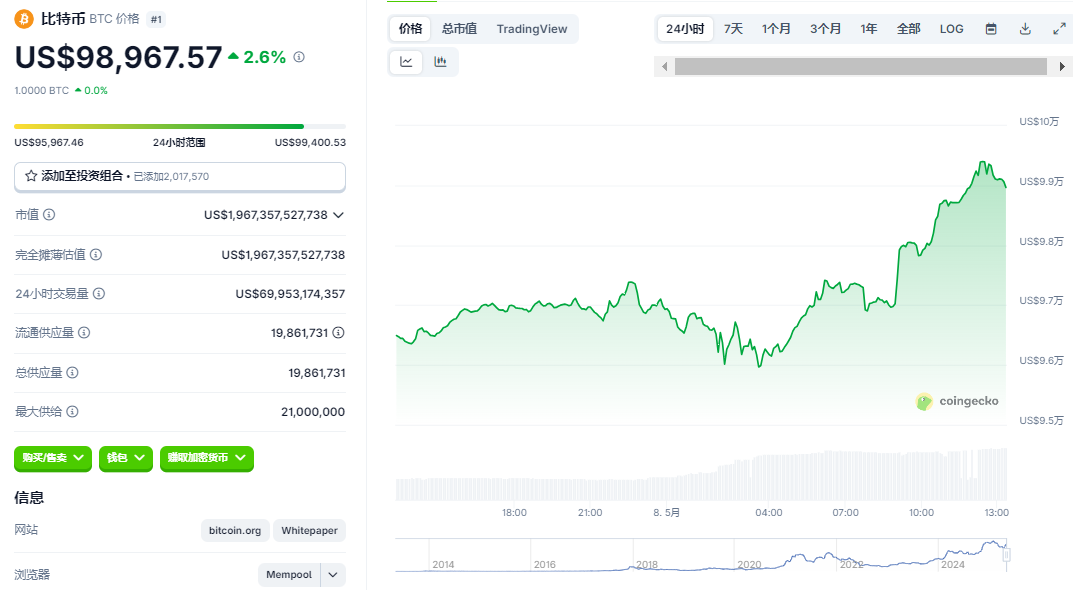Click the line chart view icon
The height and width of the screenshot is (590, 1086).
coord(406,62)
